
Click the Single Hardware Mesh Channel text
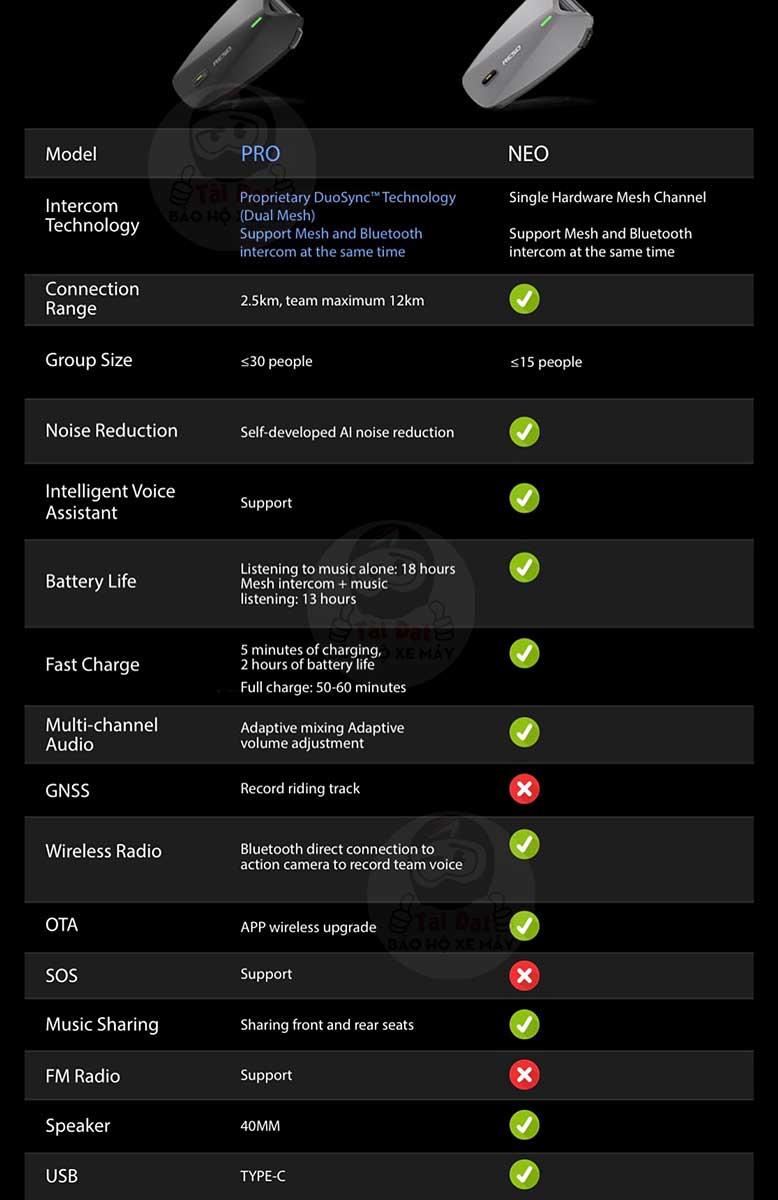607,198
